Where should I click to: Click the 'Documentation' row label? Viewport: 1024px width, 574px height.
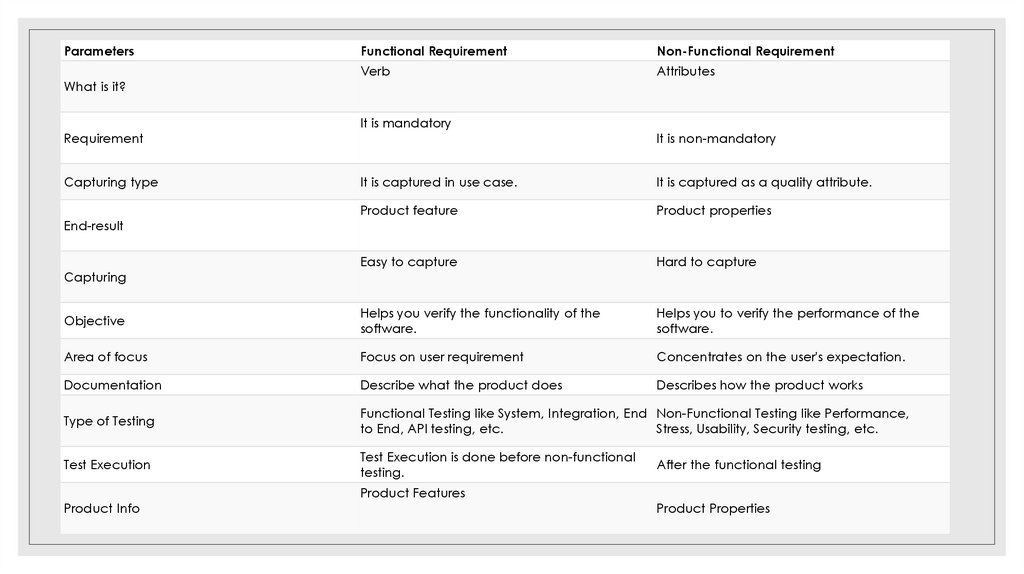click(x=112, y=385)
